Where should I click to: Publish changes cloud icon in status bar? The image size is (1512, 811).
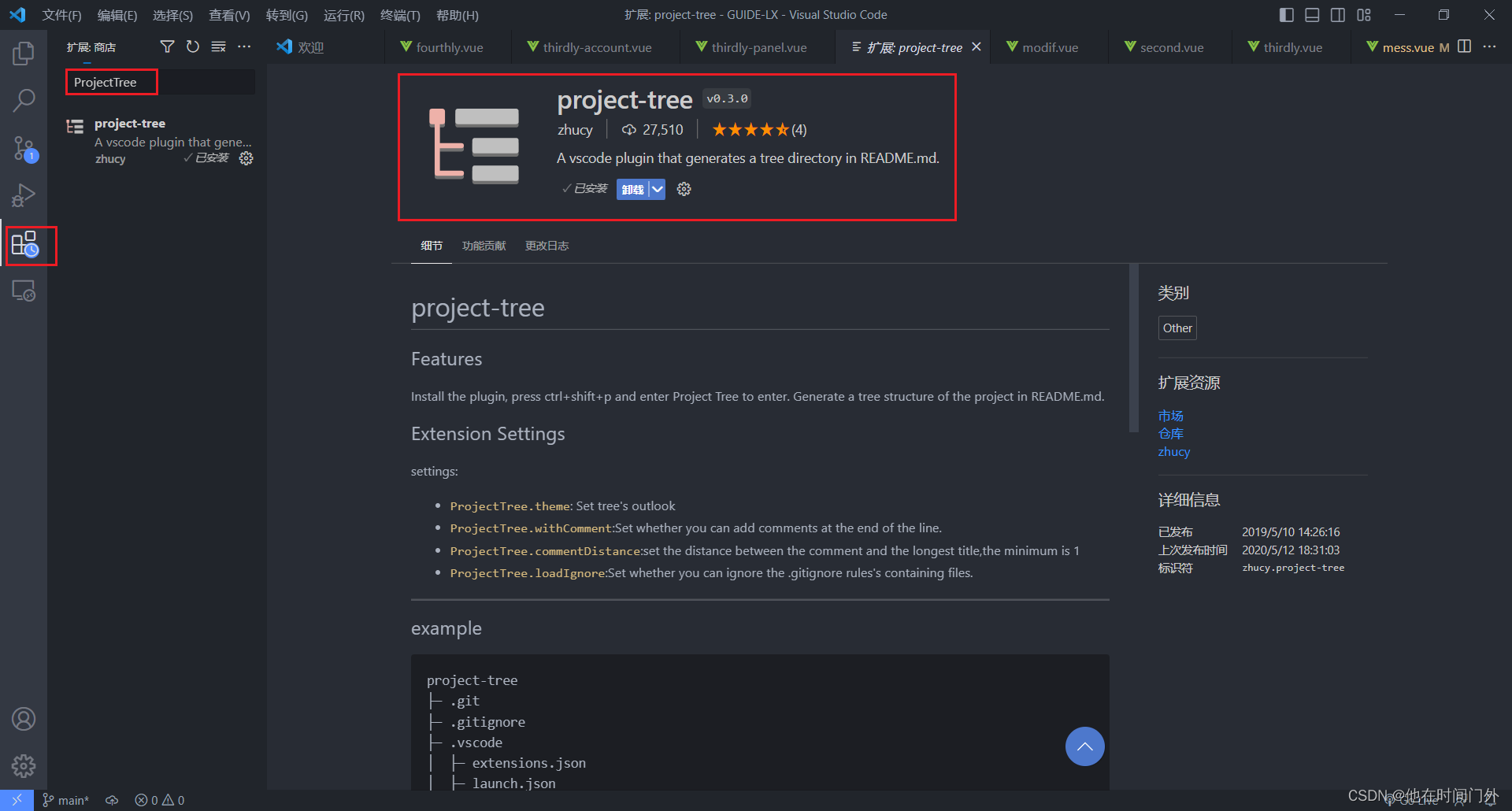pos(112,800)
